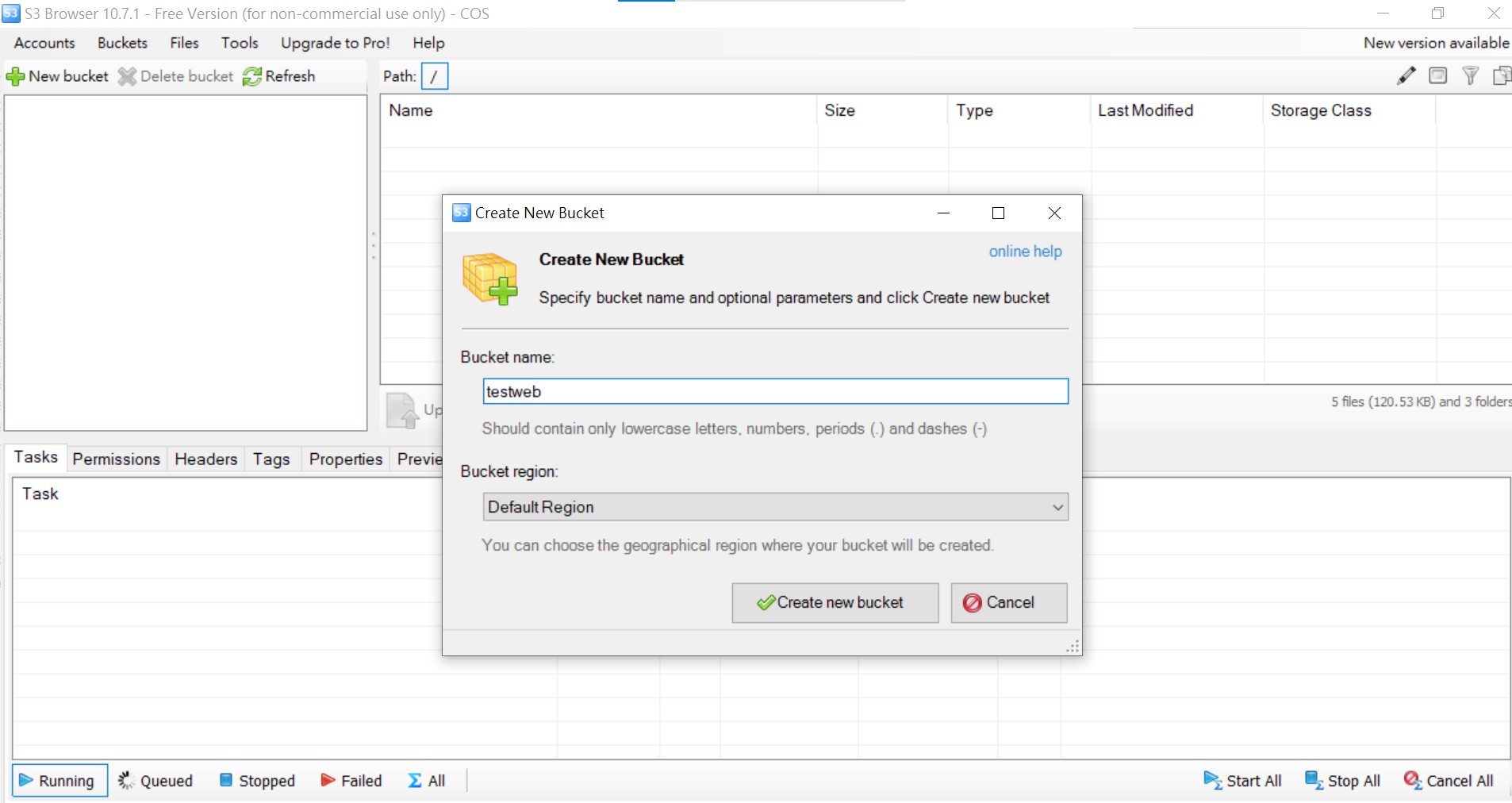Viewport: 1512px width, 803px height.
Task: Click the window view icon beside pencil
Action: click(x=1437, y=76)
